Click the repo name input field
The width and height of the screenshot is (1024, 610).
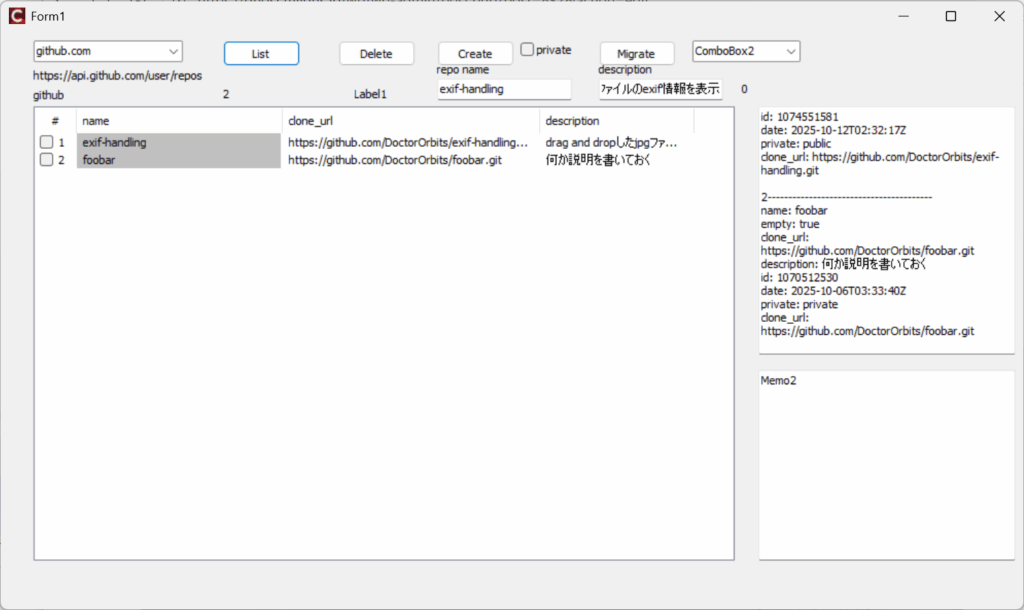click(503, 89)
